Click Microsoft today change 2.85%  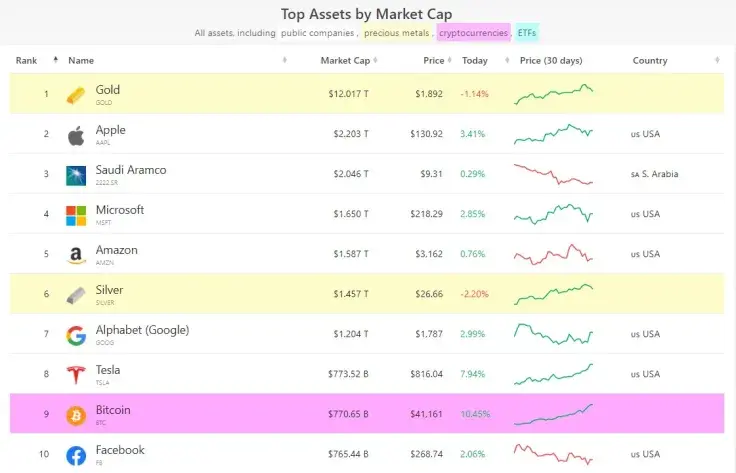pyautogui.click(x=472, y=214)
